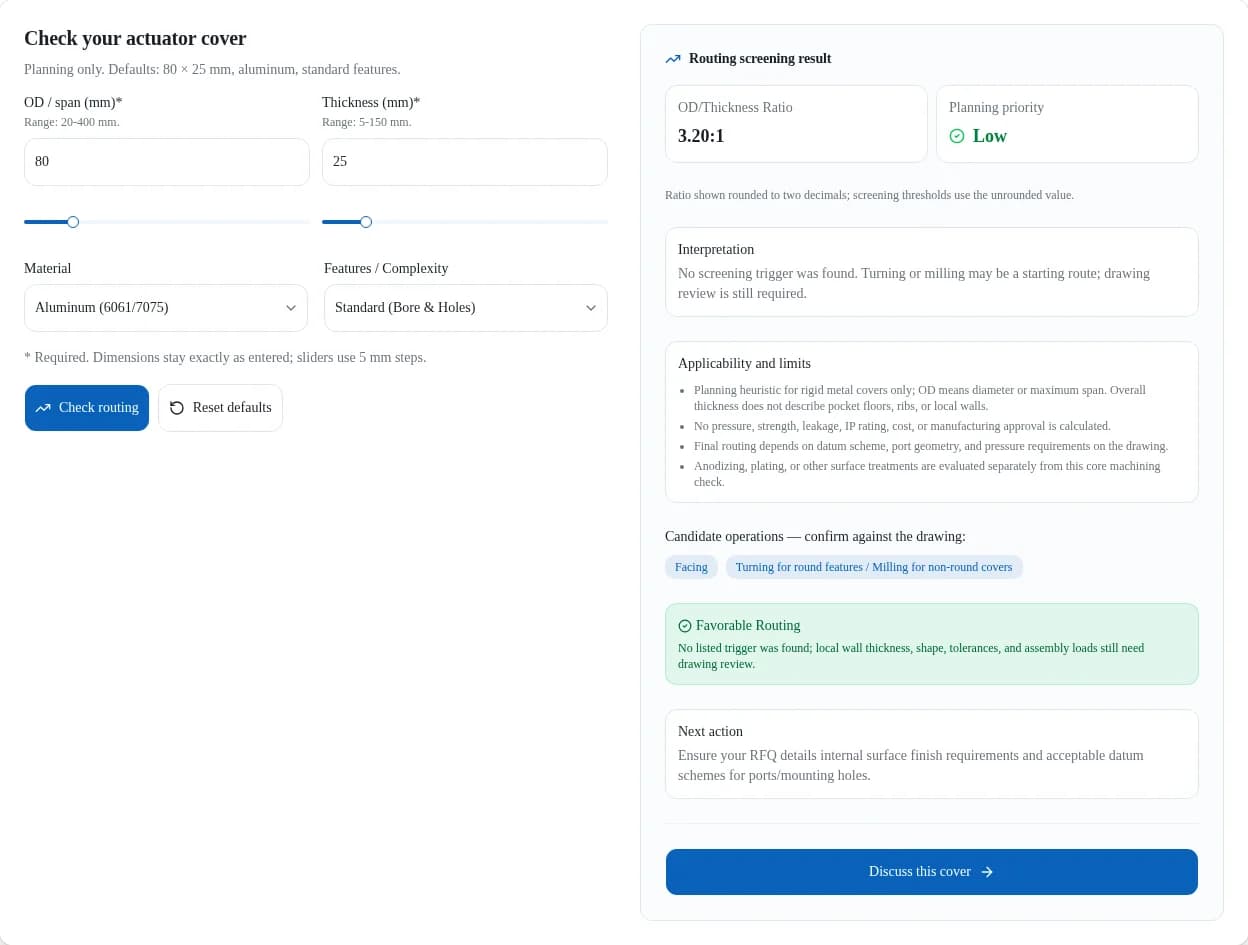This screenshot has width=1248, height=945.
Task: Click the Planning priority label
Action: coord(996,108)
